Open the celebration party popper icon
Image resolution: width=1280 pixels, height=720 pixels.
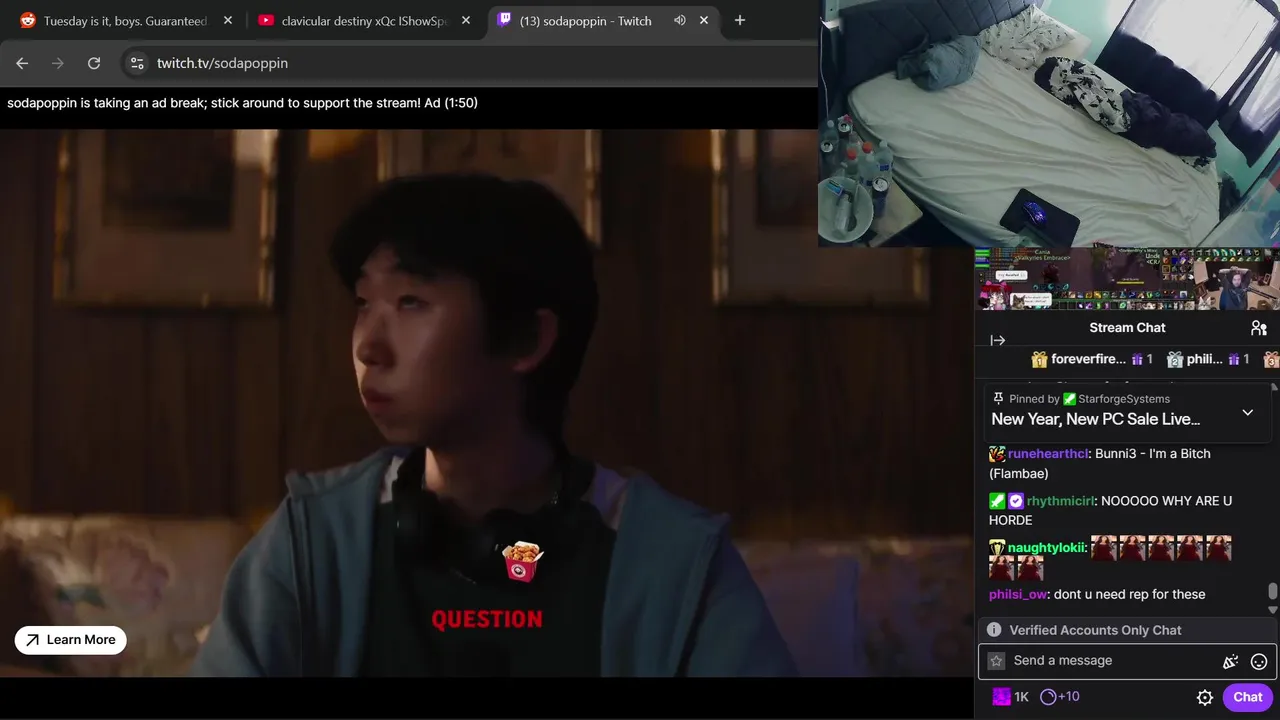pyautogui.click(x=1230, y=661)
